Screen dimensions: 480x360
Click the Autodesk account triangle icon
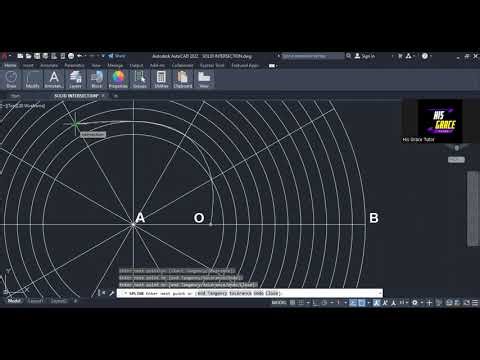pos(408,56)
